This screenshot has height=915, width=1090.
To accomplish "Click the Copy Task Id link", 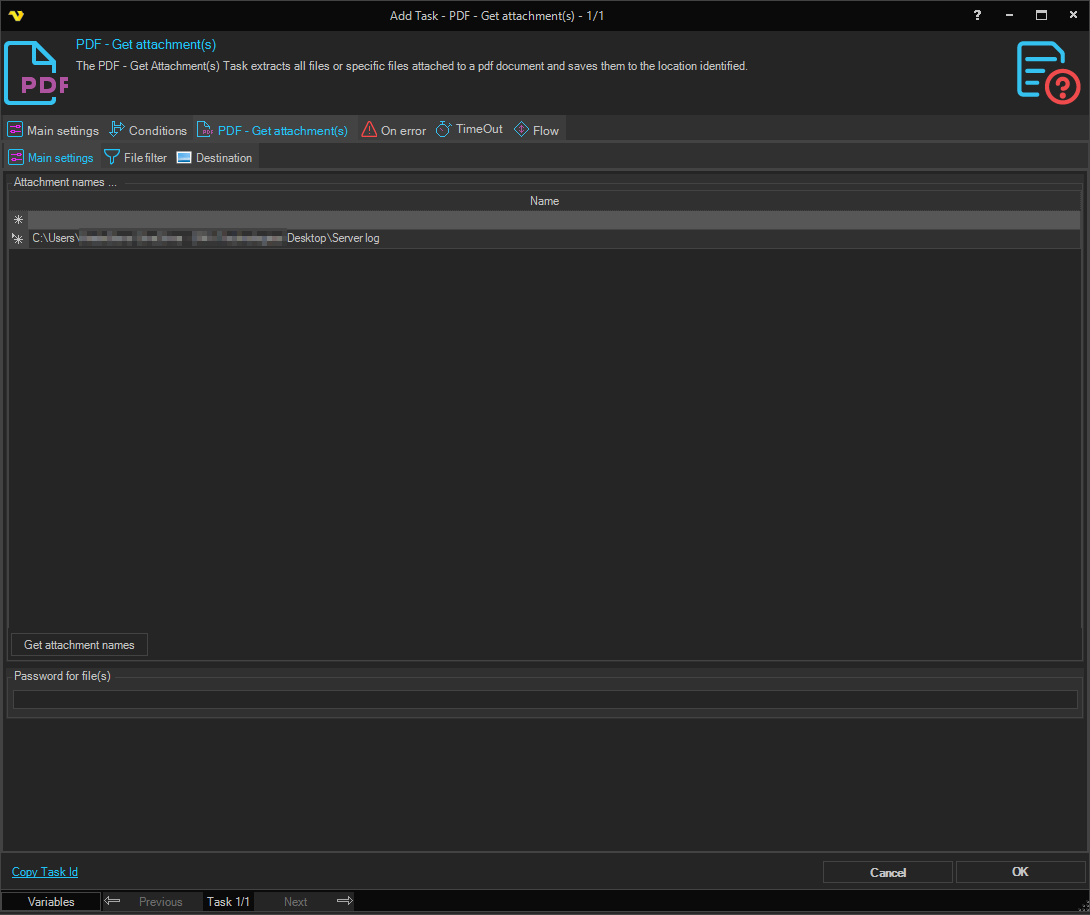I will [x=45, y=872].
